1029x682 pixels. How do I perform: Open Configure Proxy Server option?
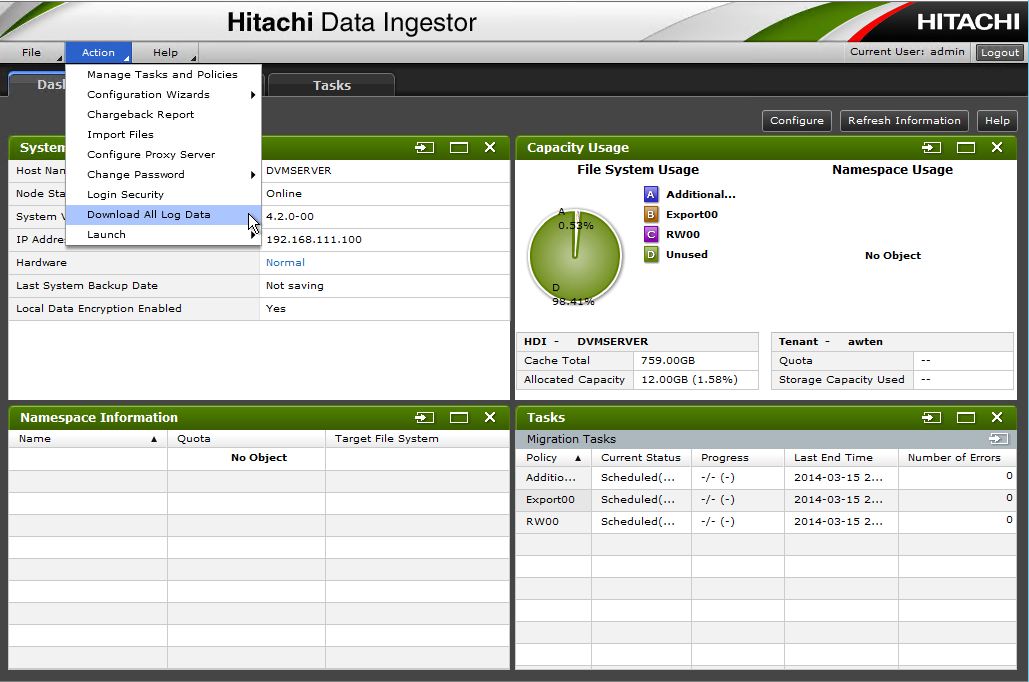coord(163,155)
